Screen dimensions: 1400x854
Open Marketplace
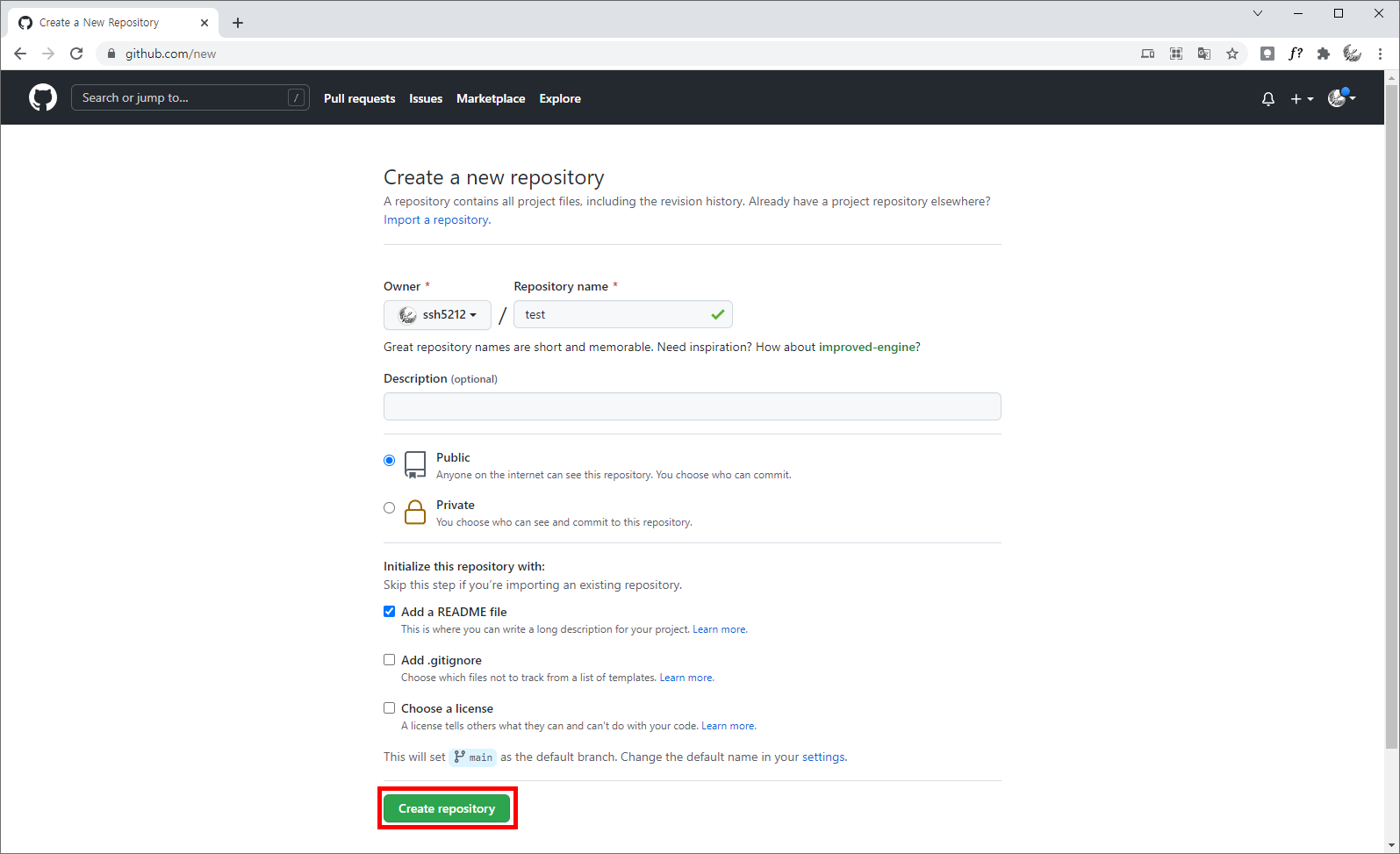coord(491,99)
